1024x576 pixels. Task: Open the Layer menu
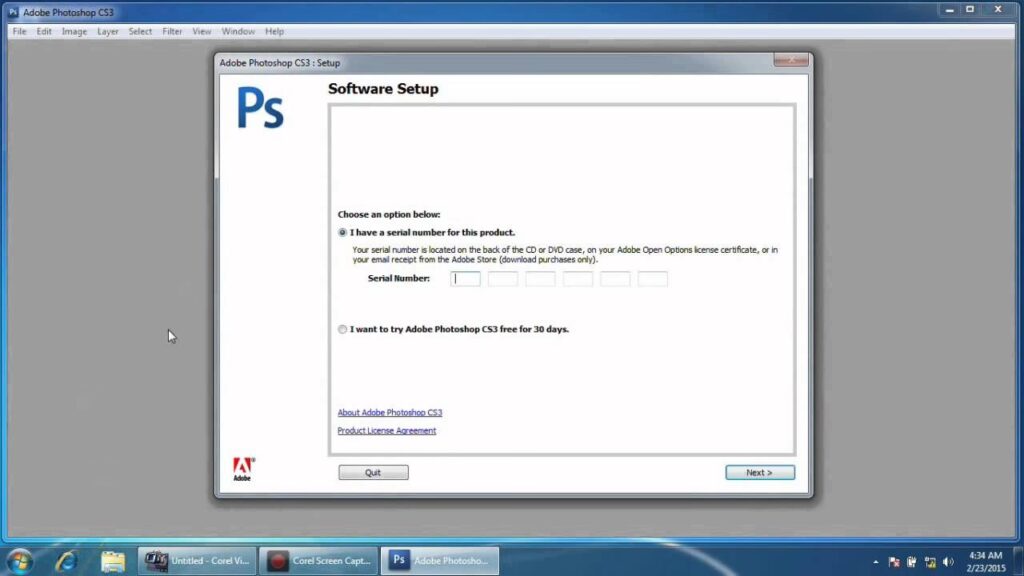coord(107,31)
